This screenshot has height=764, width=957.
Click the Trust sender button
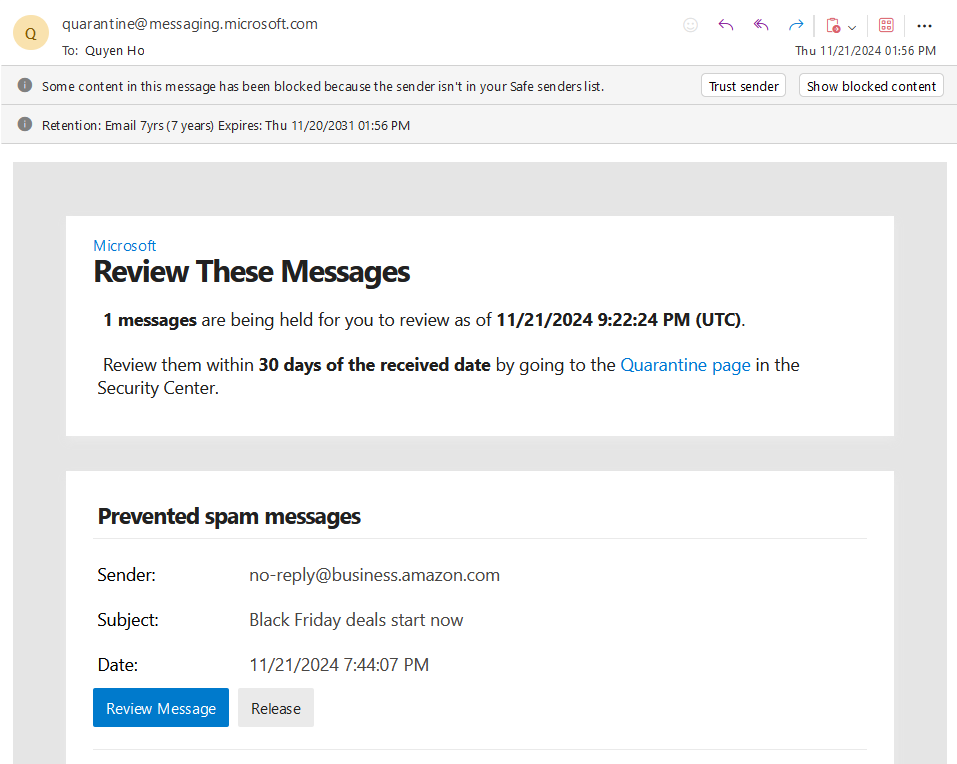click(x=743, y=86)
